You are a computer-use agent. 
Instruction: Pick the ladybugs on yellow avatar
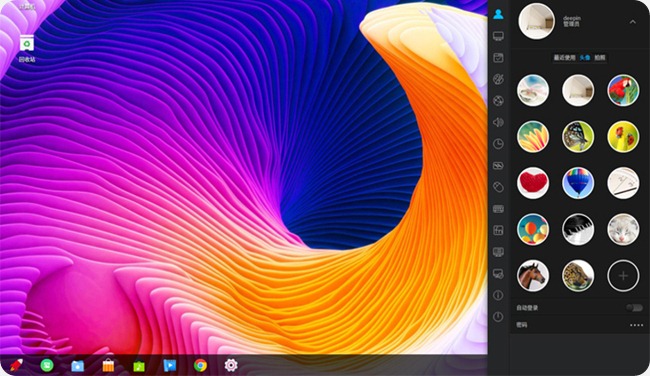pyautogui.click(x=623, y=137)
